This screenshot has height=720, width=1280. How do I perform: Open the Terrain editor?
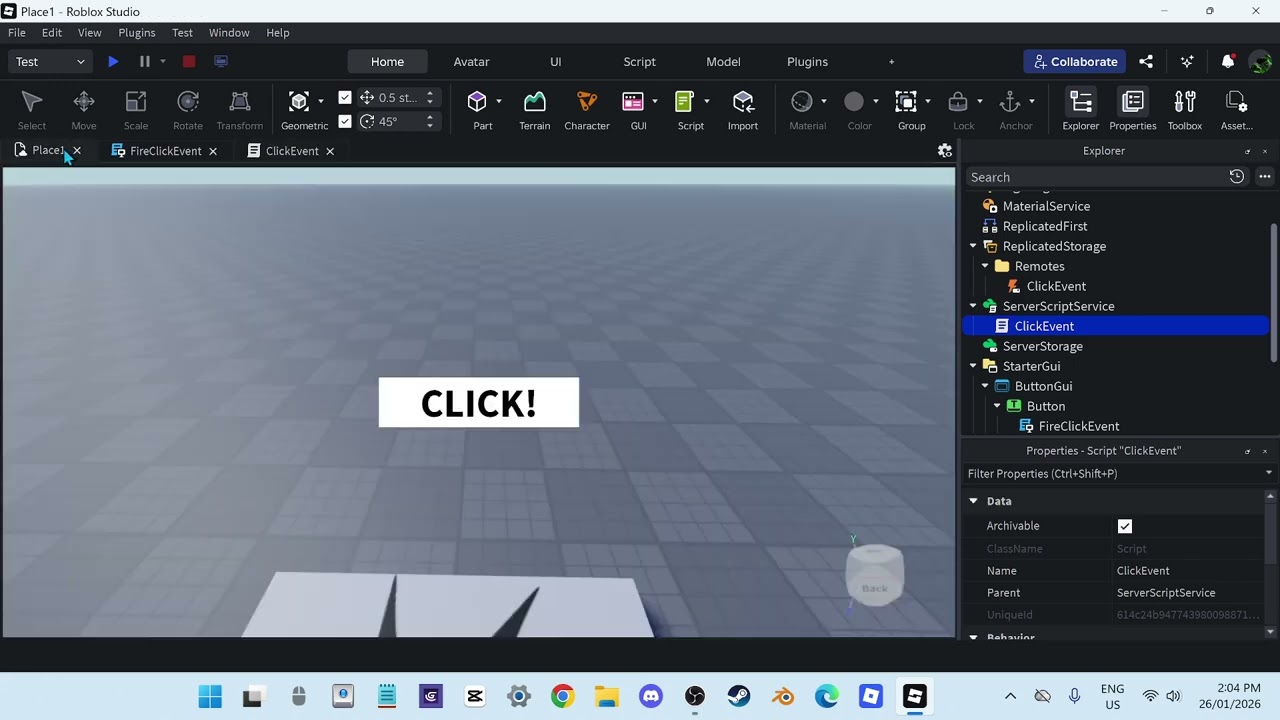point(535,110)
